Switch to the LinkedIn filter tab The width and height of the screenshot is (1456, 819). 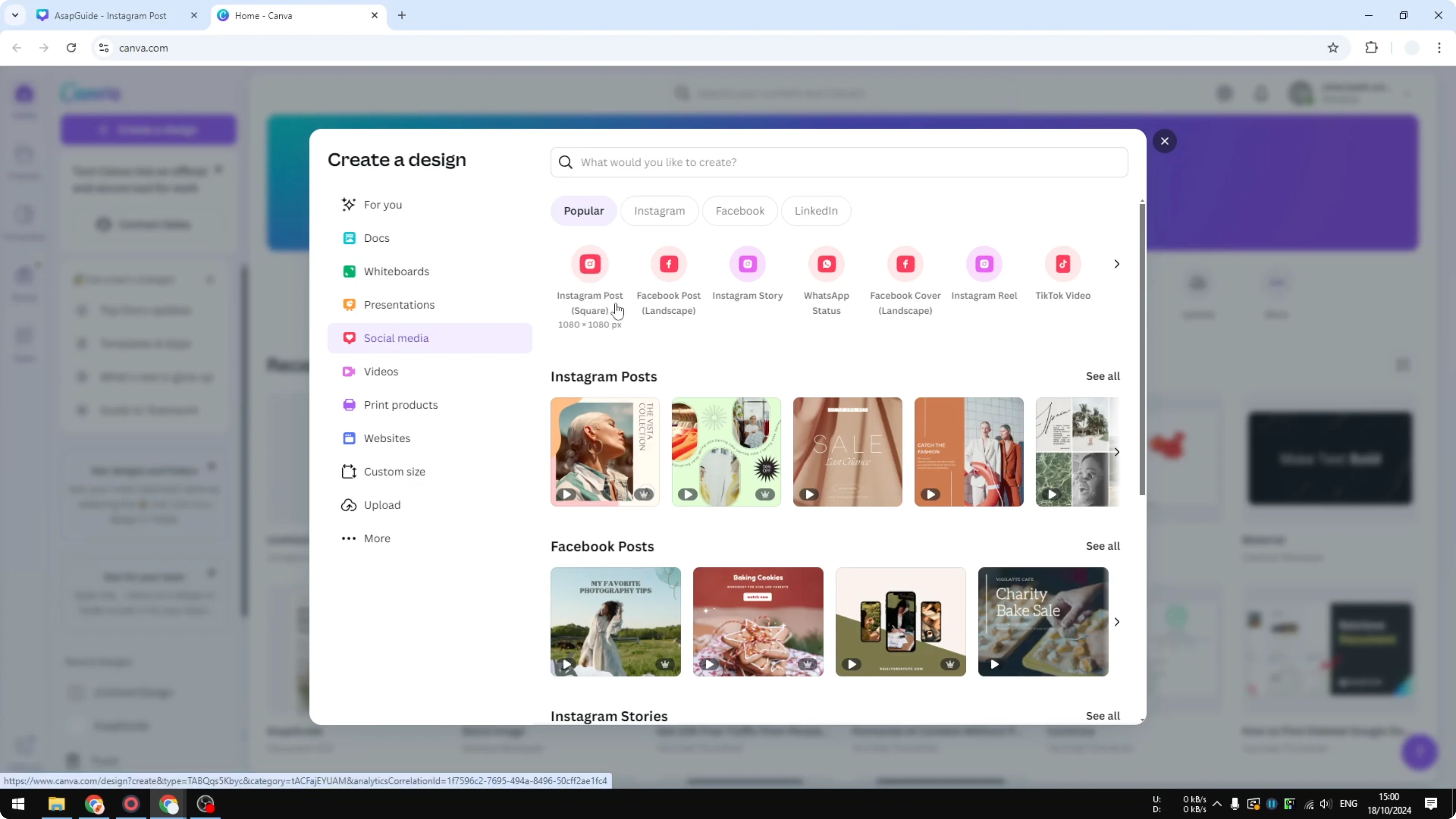[x=815, y=211]
